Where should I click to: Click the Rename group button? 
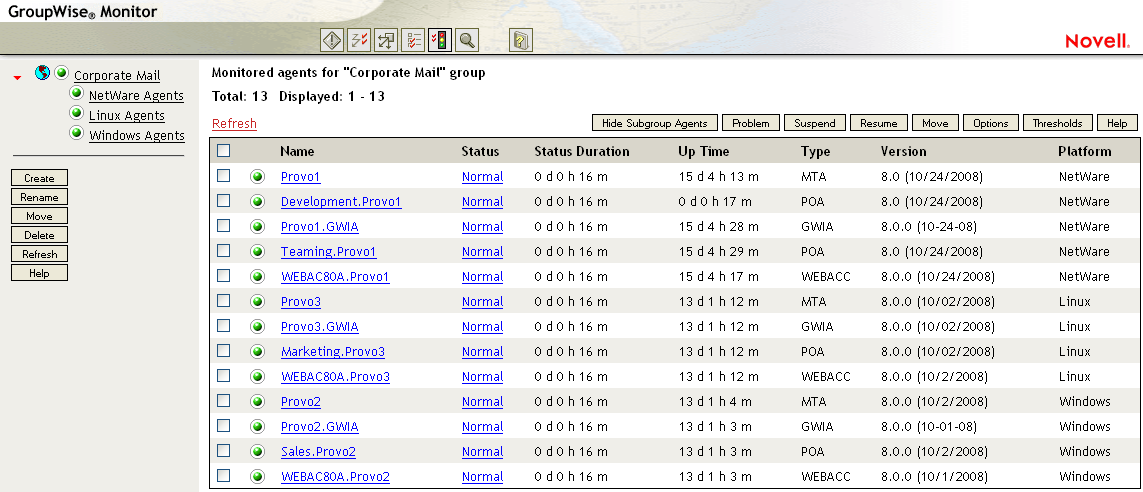39,197
